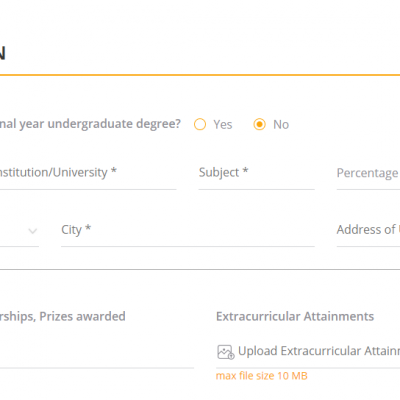Click the 'max file size 10 MB' note

(x=262, y=376)
